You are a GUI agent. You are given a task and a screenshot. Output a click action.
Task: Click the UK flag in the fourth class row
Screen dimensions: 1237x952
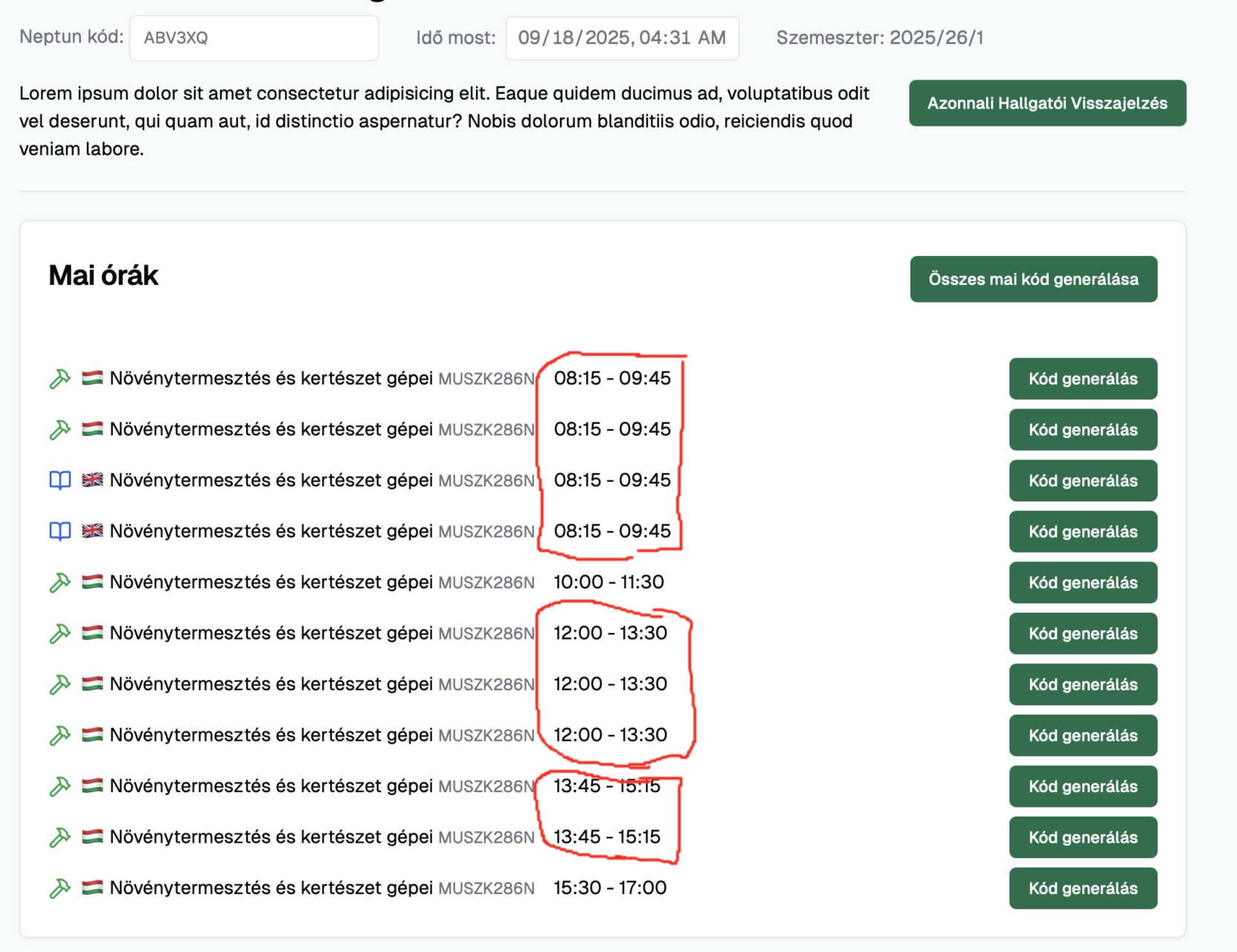(x=92, y=531)
